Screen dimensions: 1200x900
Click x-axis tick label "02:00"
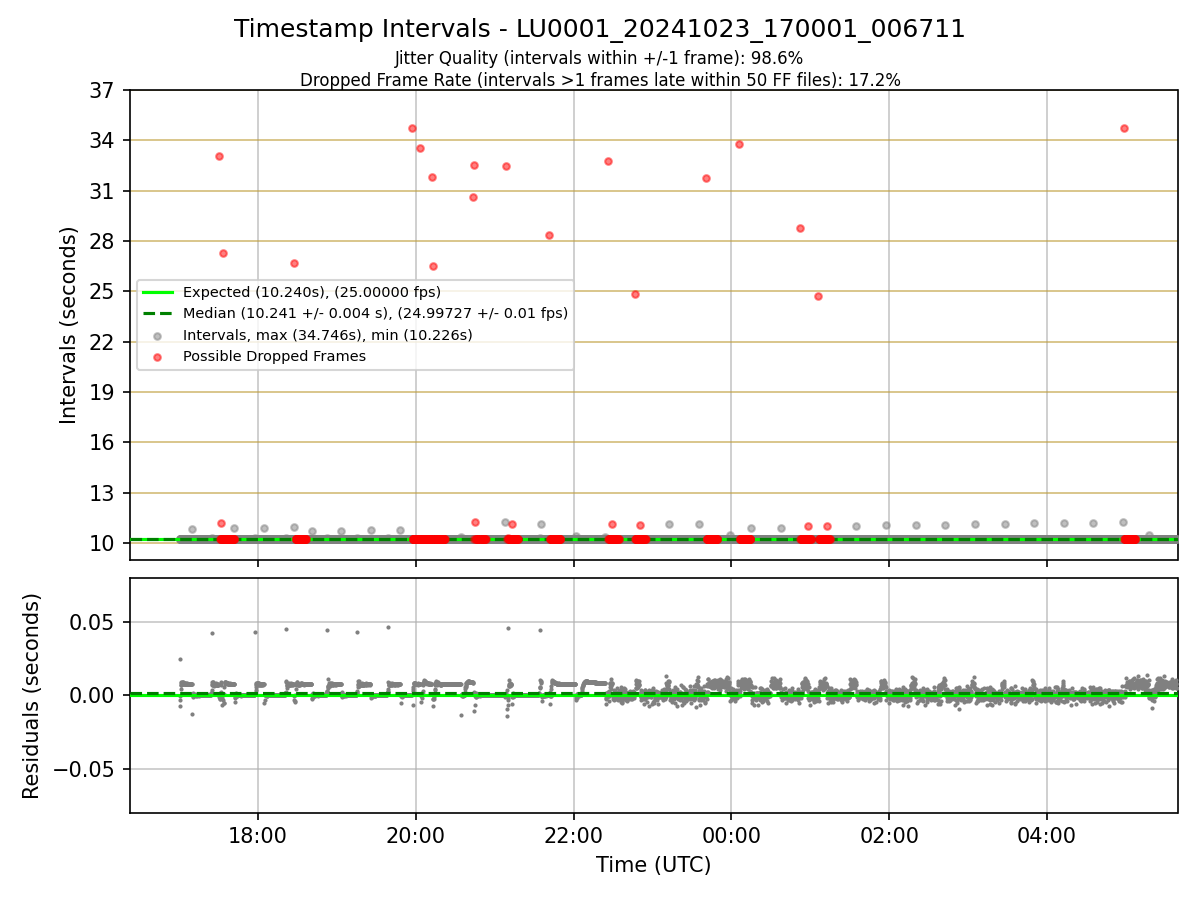click(889, 834)
